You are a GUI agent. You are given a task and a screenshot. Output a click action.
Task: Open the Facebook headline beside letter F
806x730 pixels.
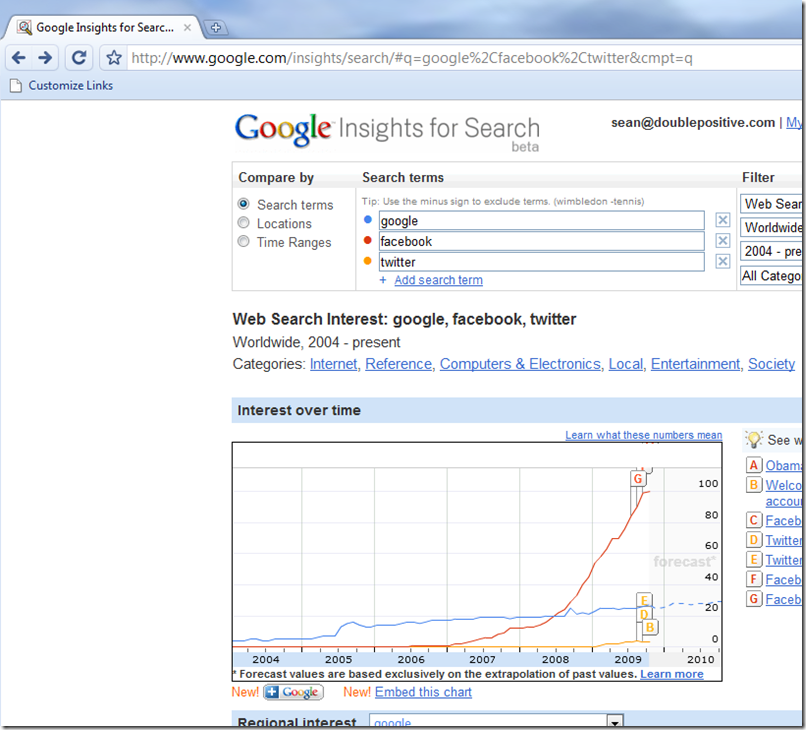tap(783, 579)
